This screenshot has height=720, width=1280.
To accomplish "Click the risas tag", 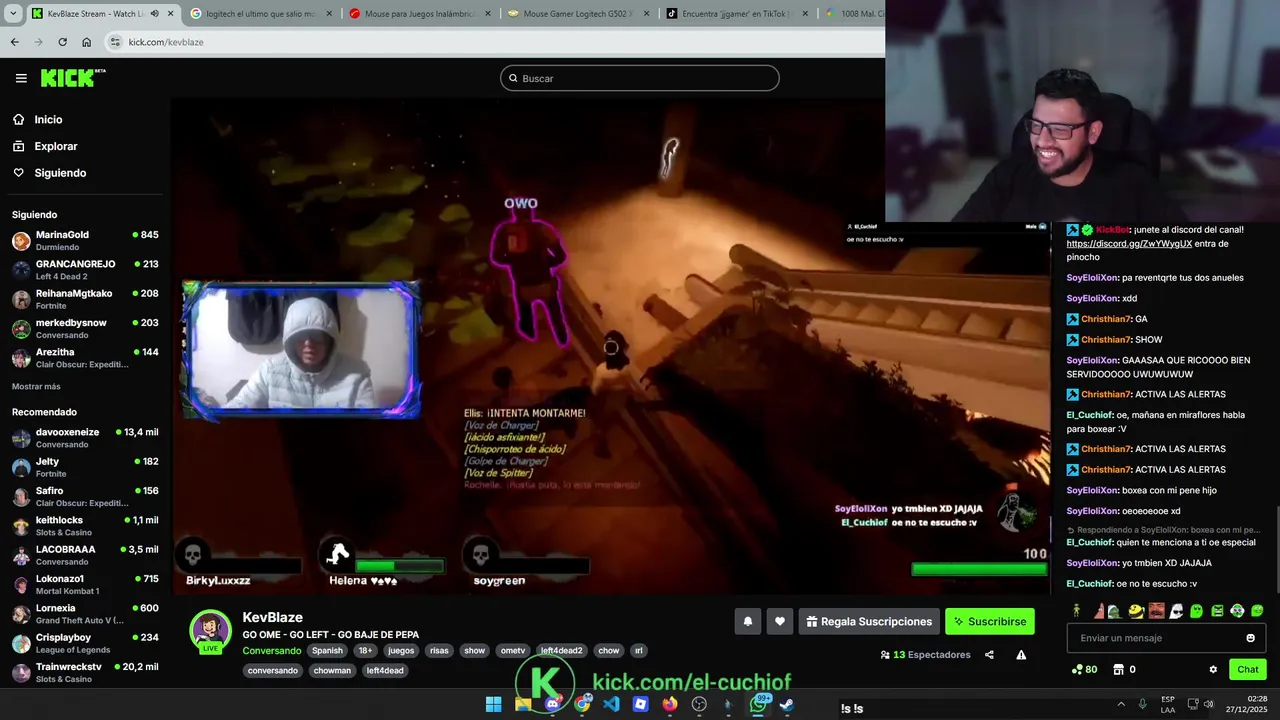I will click(439, 650).
